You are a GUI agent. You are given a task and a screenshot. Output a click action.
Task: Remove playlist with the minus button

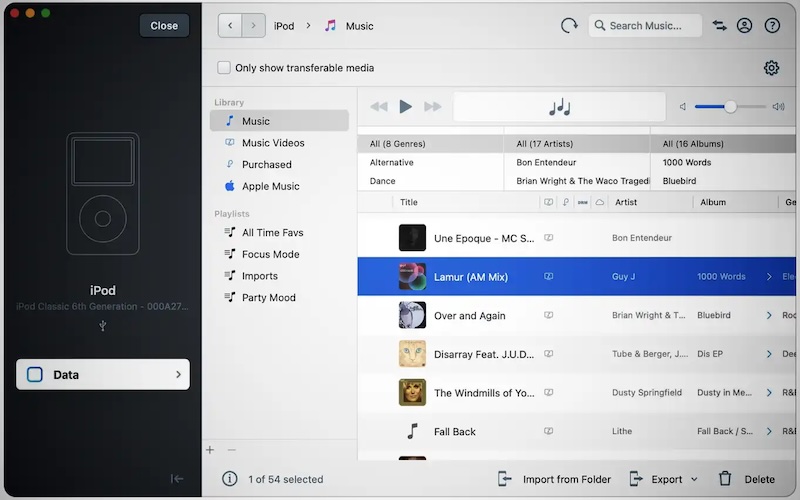click(232, 450)
